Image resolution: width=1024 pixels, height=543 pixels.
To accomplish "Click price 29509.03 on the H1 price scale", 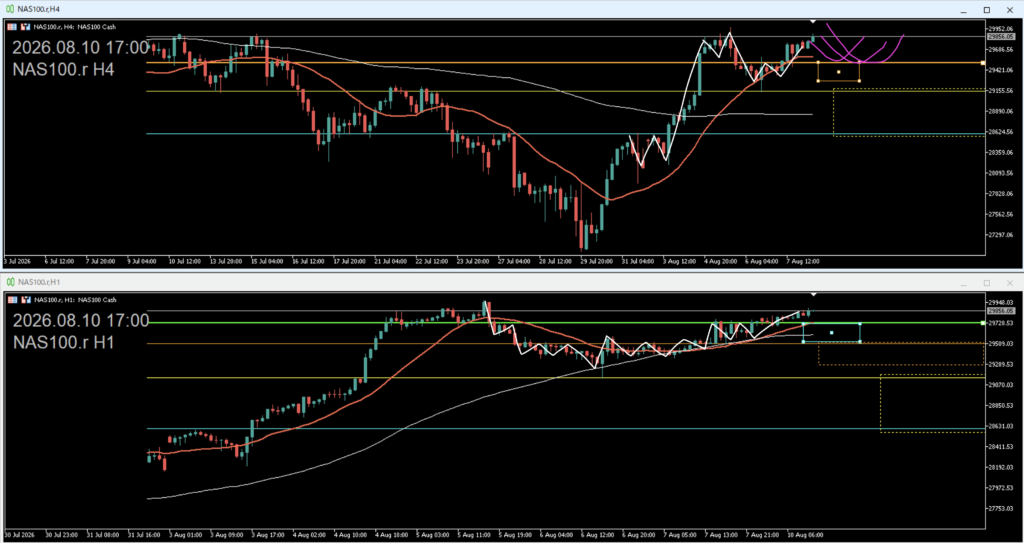I will (1001, 344).
